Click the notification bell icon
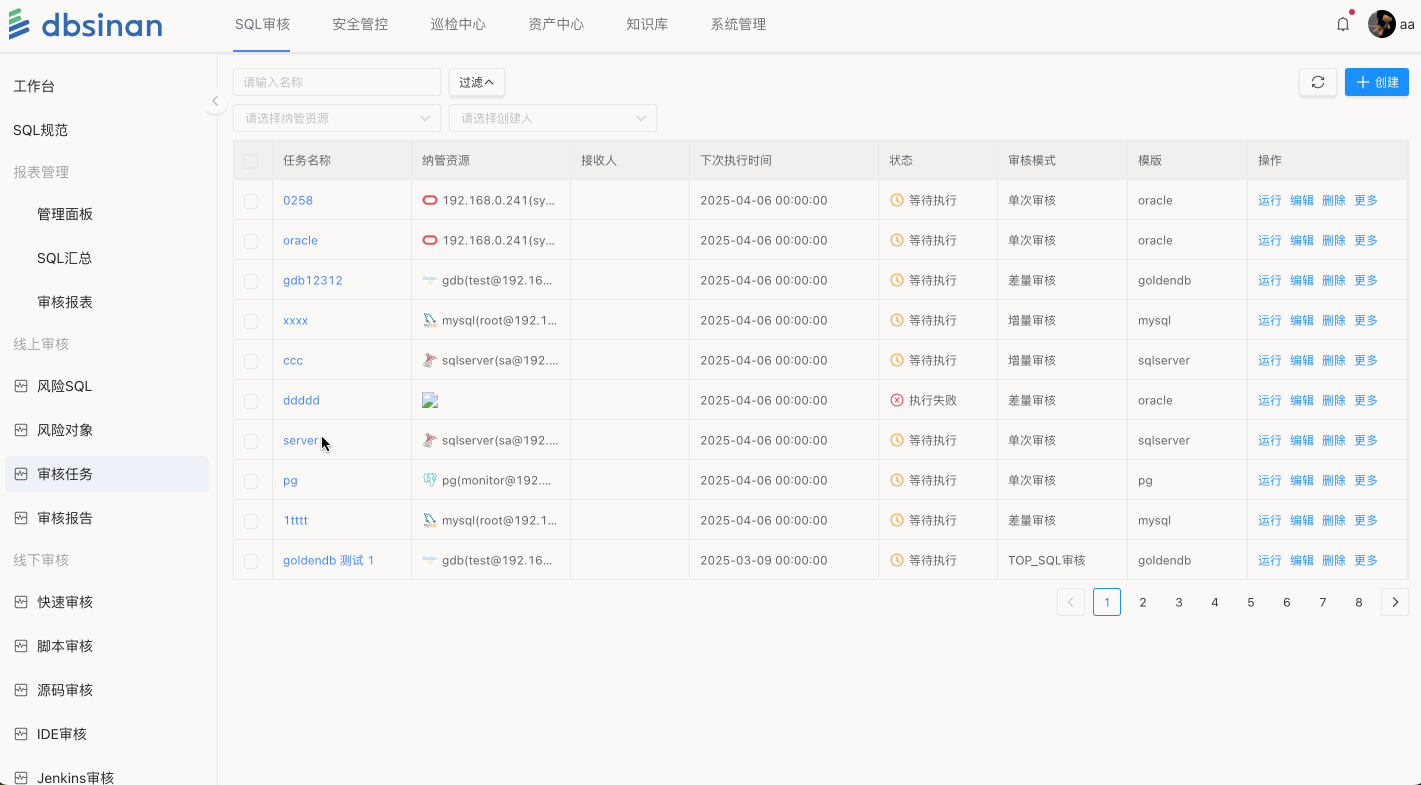 pyautogui.click(x=1343, y=25)
